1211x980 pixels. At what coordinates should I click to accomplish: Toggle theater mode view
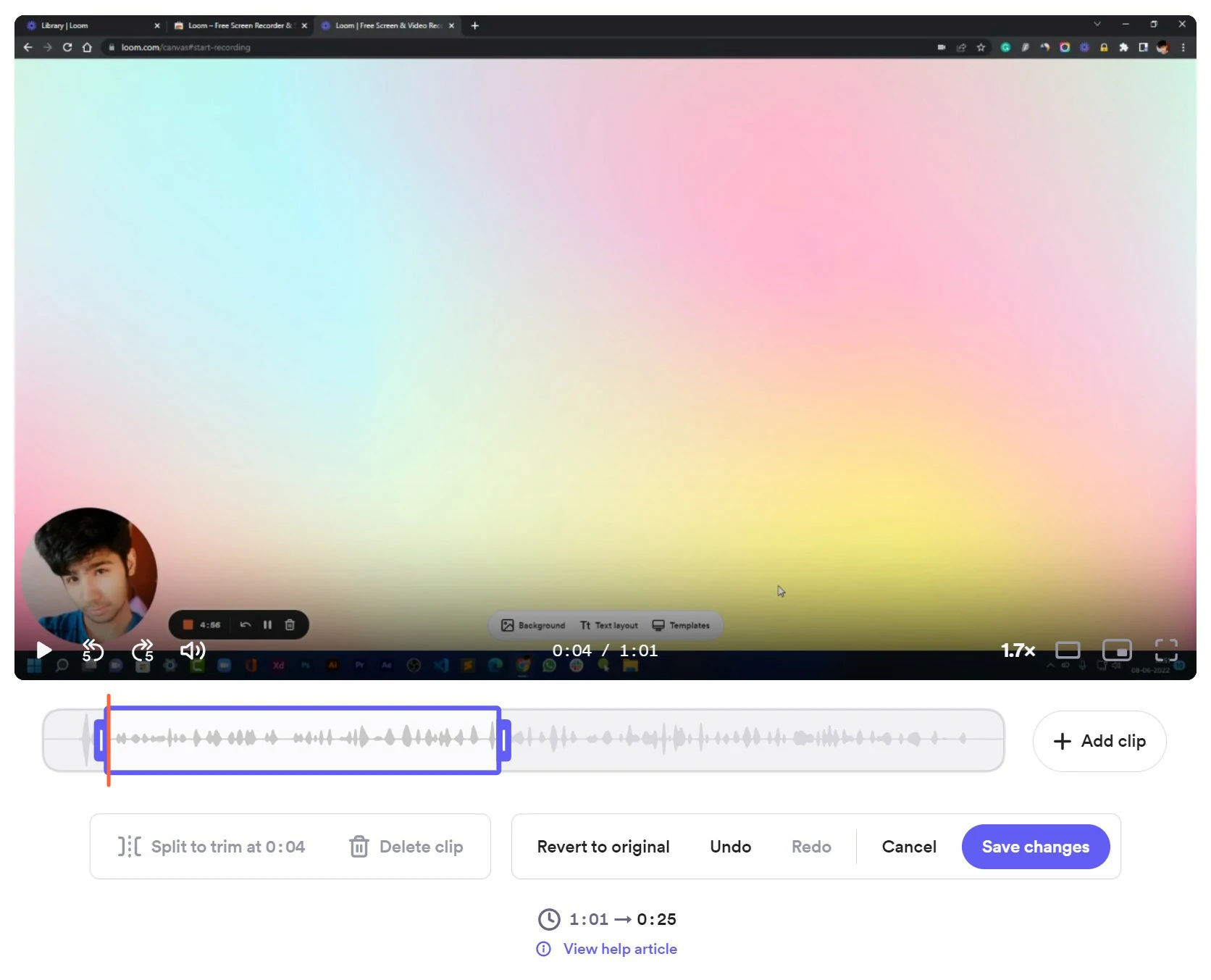click(1068, 650)
